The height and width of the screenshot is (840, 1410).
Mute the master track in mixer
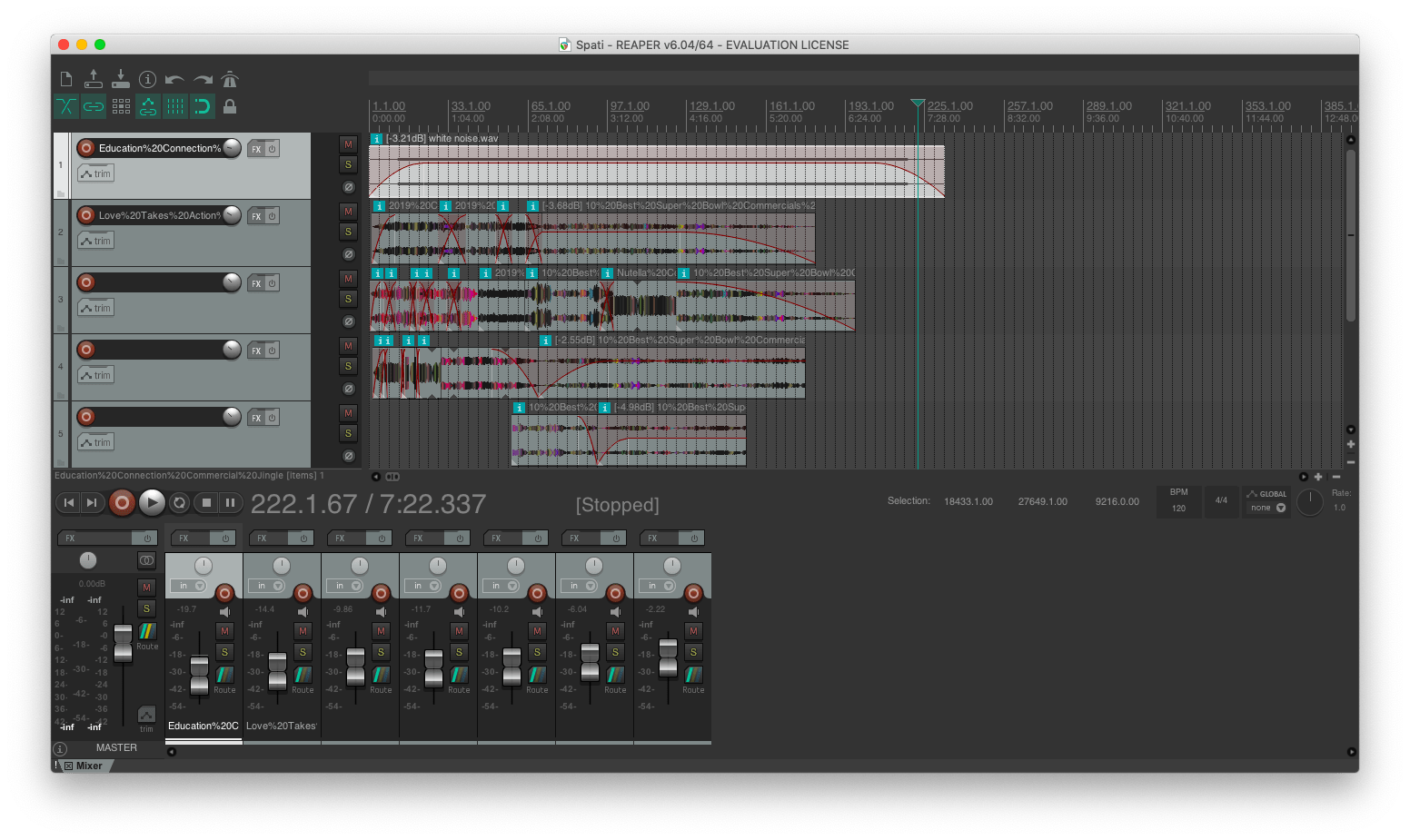146,588
